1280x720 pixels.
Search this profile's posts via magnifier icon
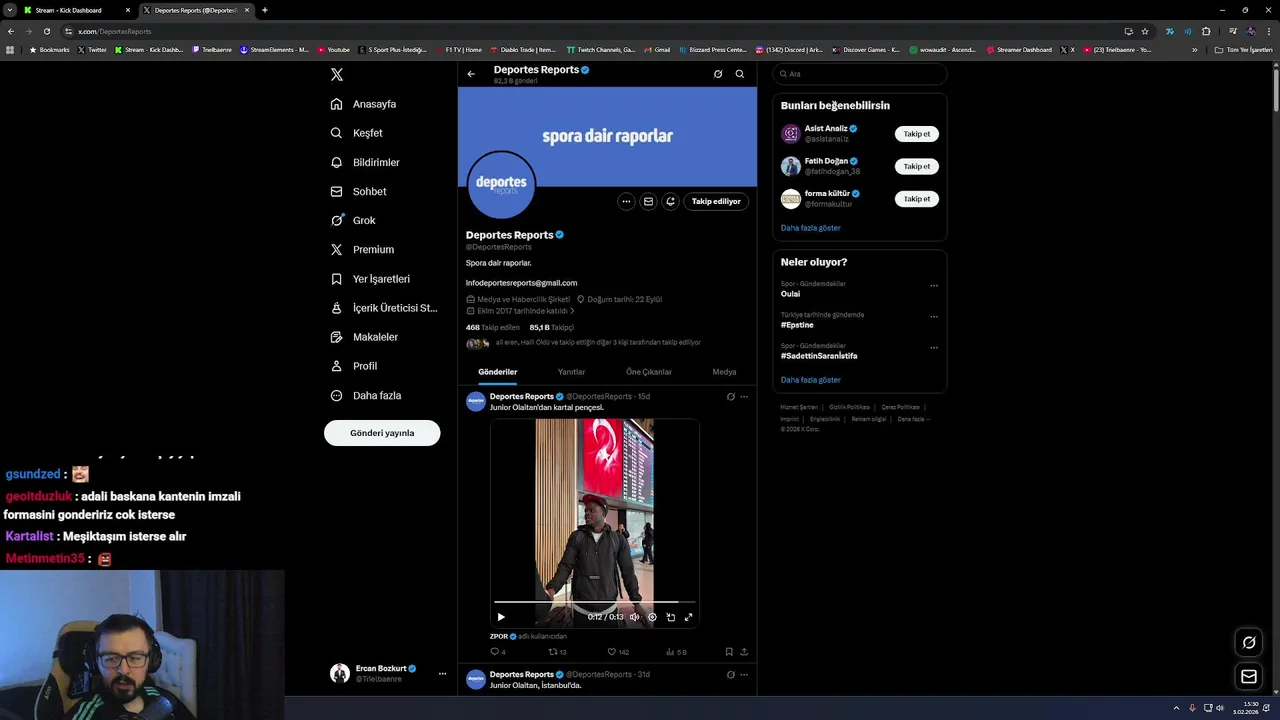coord(740,74)
